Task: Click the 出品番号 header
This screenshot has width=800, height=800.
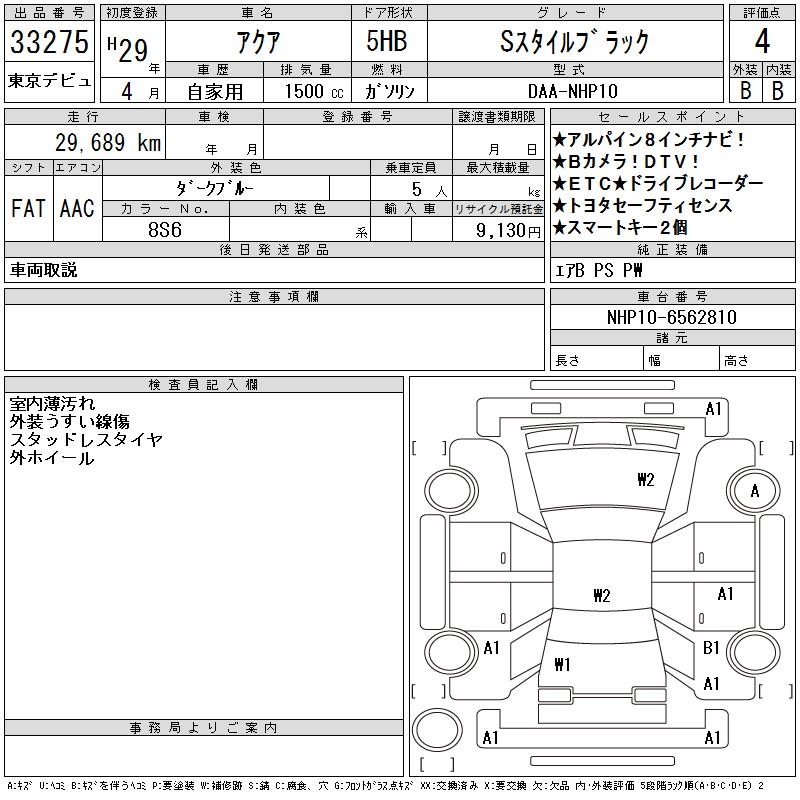Action: click(49, 13)
